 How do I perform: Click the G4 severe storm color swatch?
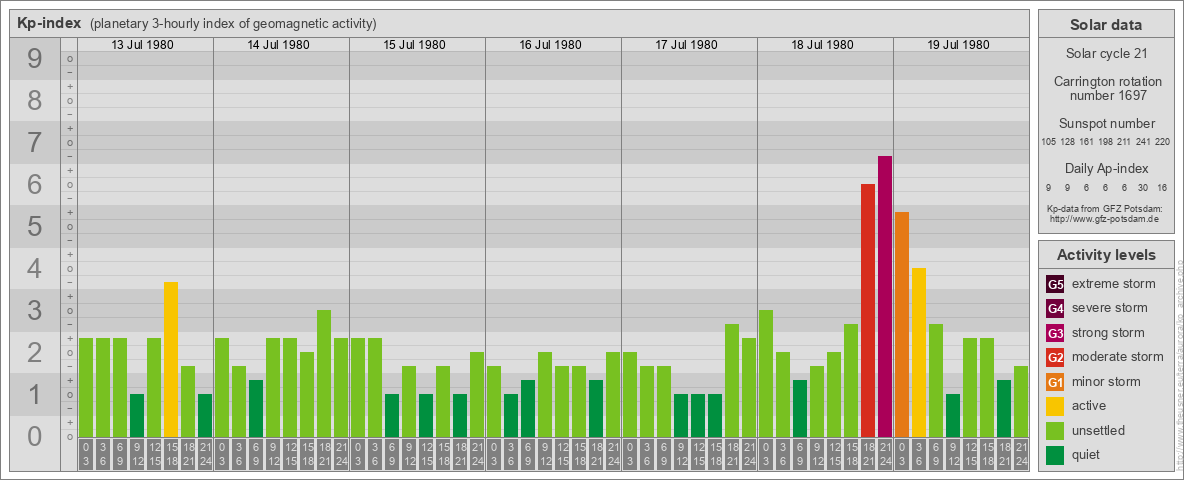point(1055,309)
